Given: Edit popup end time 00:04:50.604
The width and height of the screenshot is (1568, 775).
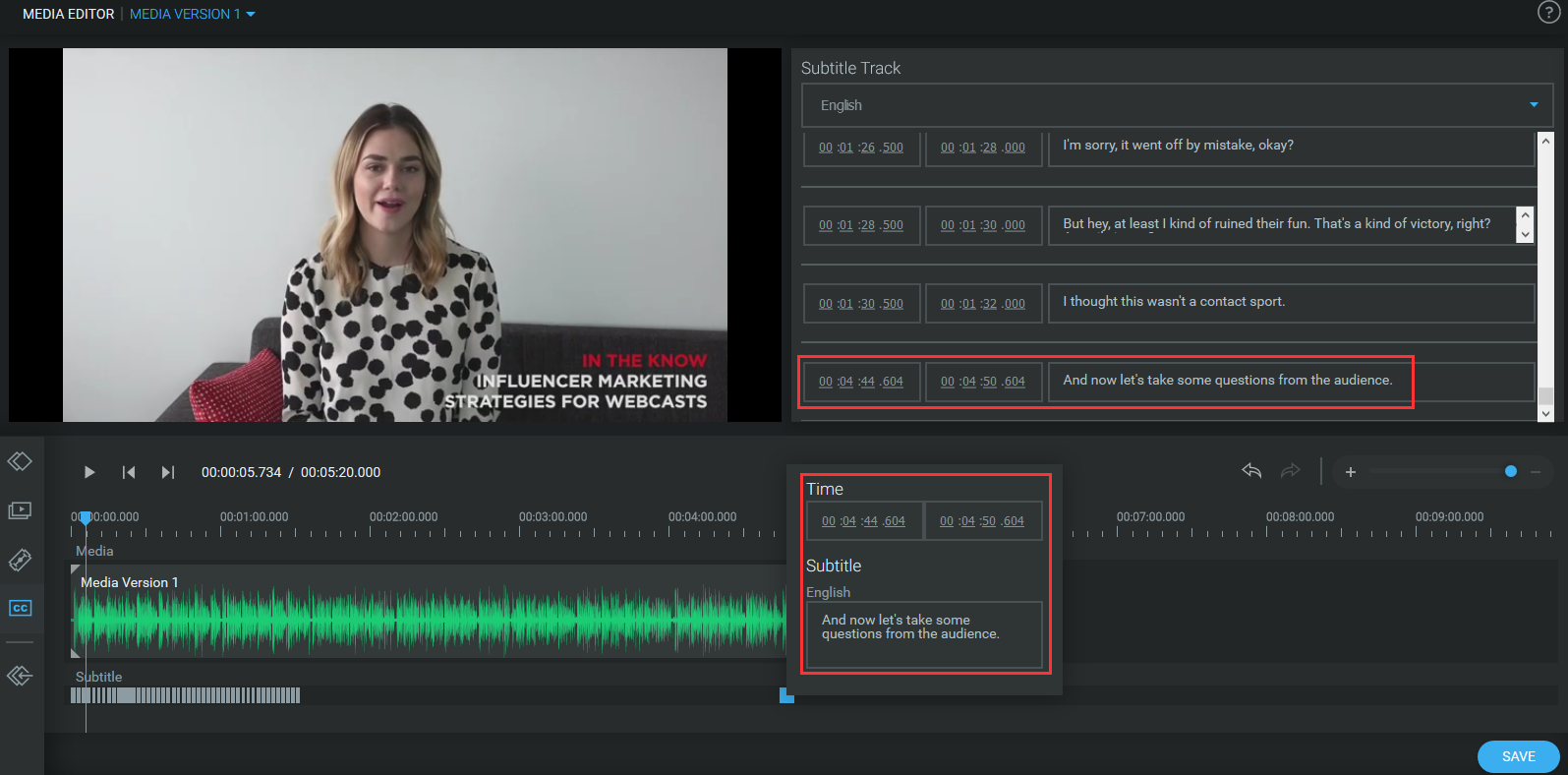Looking at the screenshot, I should [x=982, y=521].
